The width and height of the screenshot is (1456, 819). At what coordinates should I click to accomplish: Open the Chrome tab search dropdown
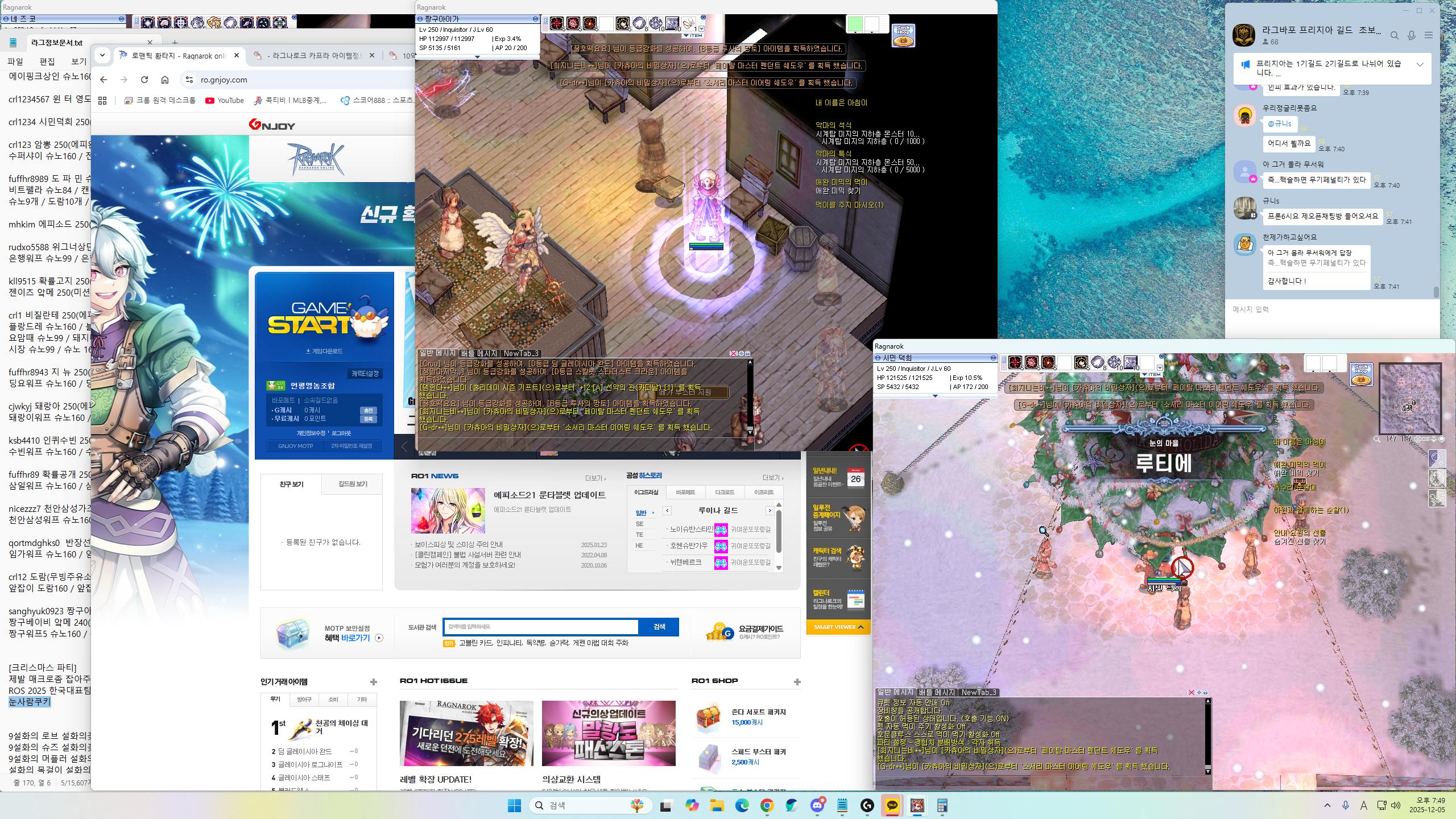click(102, 55)
